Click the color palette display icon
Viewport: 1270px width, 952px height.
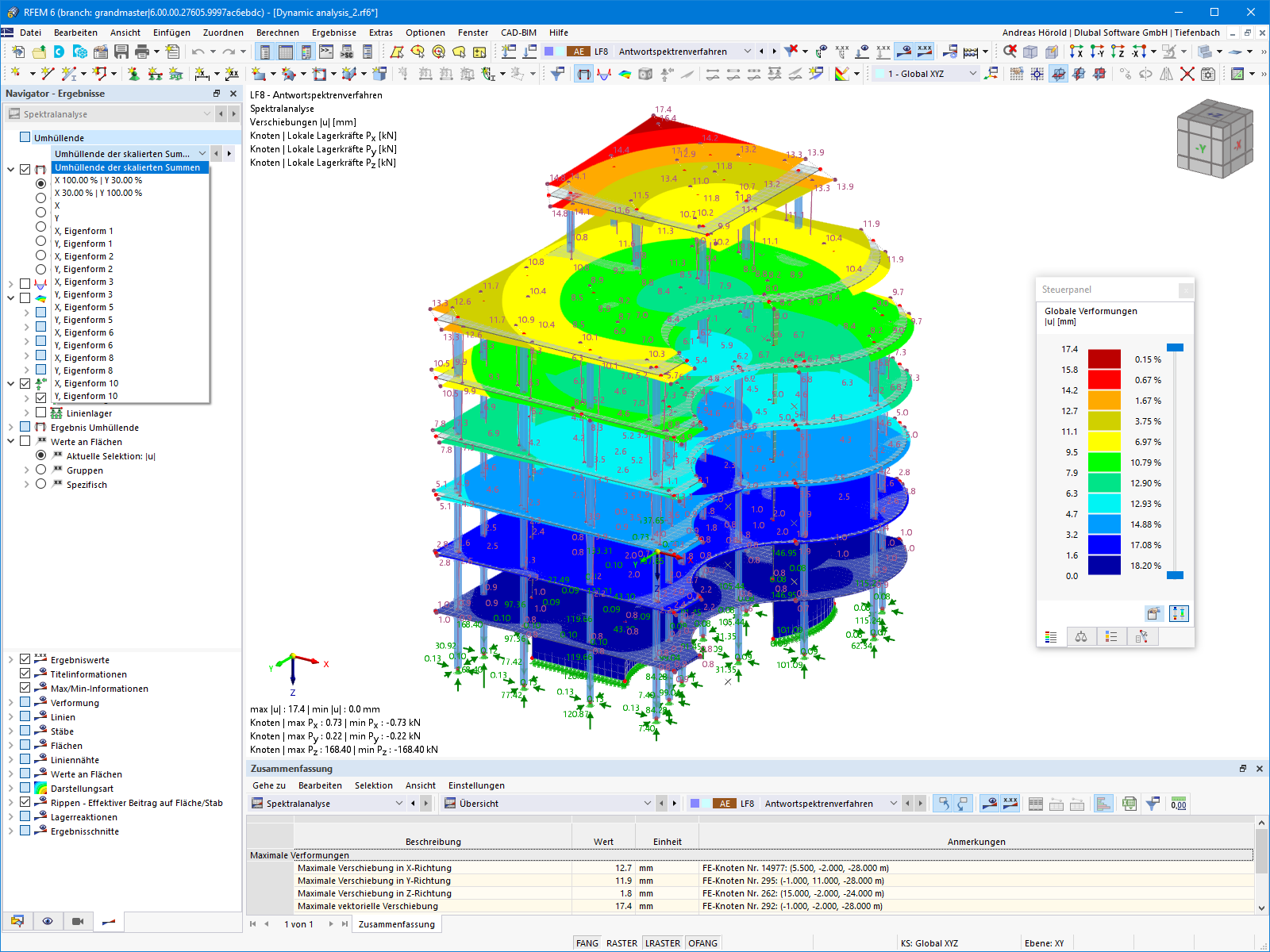pos(842,74)
